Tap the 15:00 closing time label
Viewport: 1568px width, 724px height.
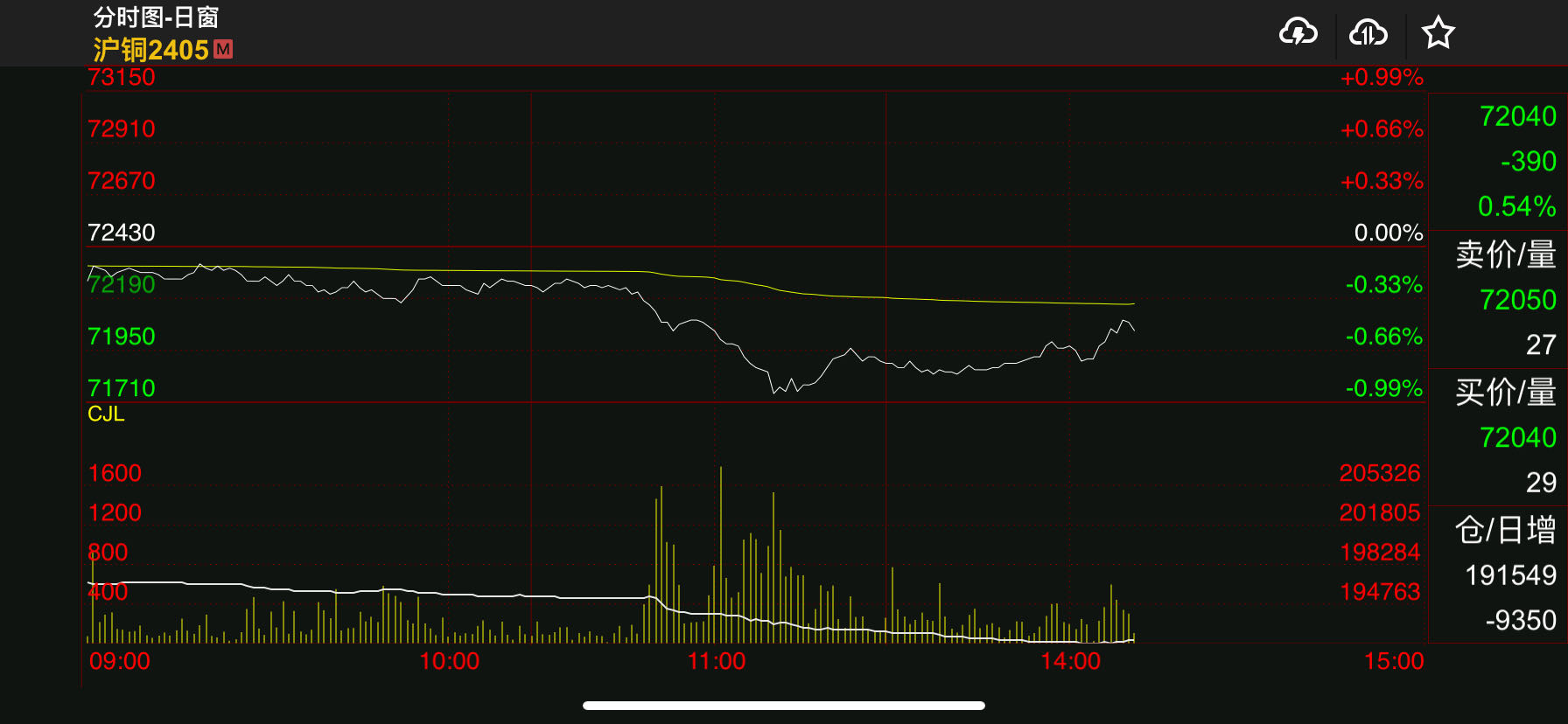tap(1393, 661)
